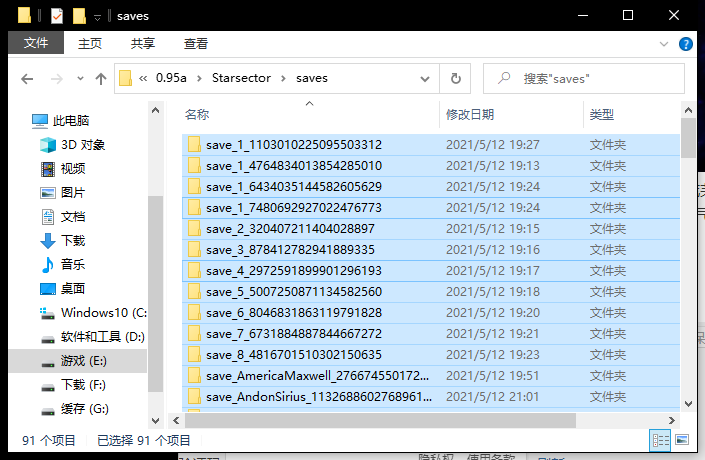Click folder icon of save_1_7480692927022476773
The height and width of the screenshot is (460, 705).
[x=194, y=207]
